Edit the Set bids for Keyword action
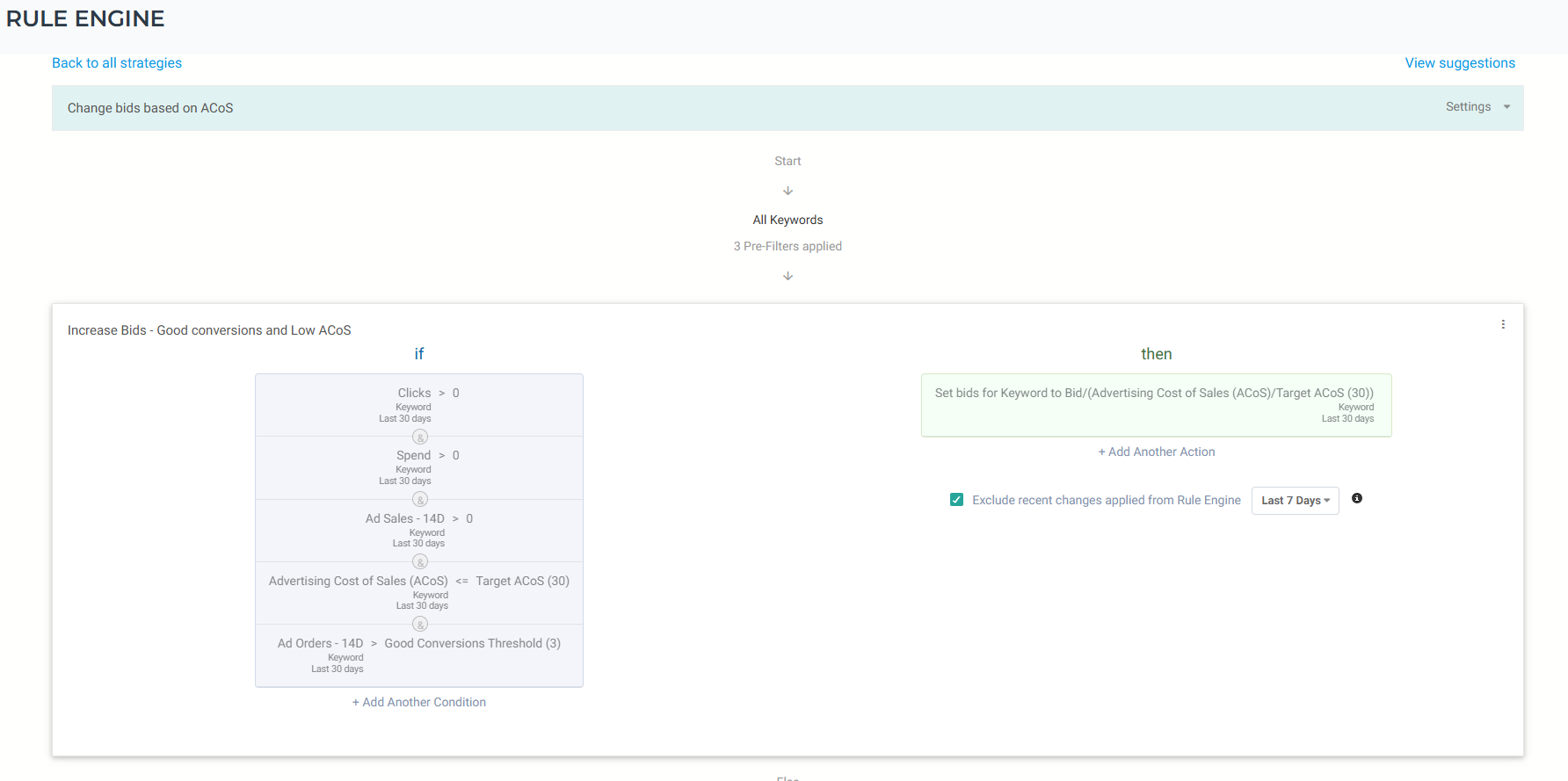 click(1156, 405)
